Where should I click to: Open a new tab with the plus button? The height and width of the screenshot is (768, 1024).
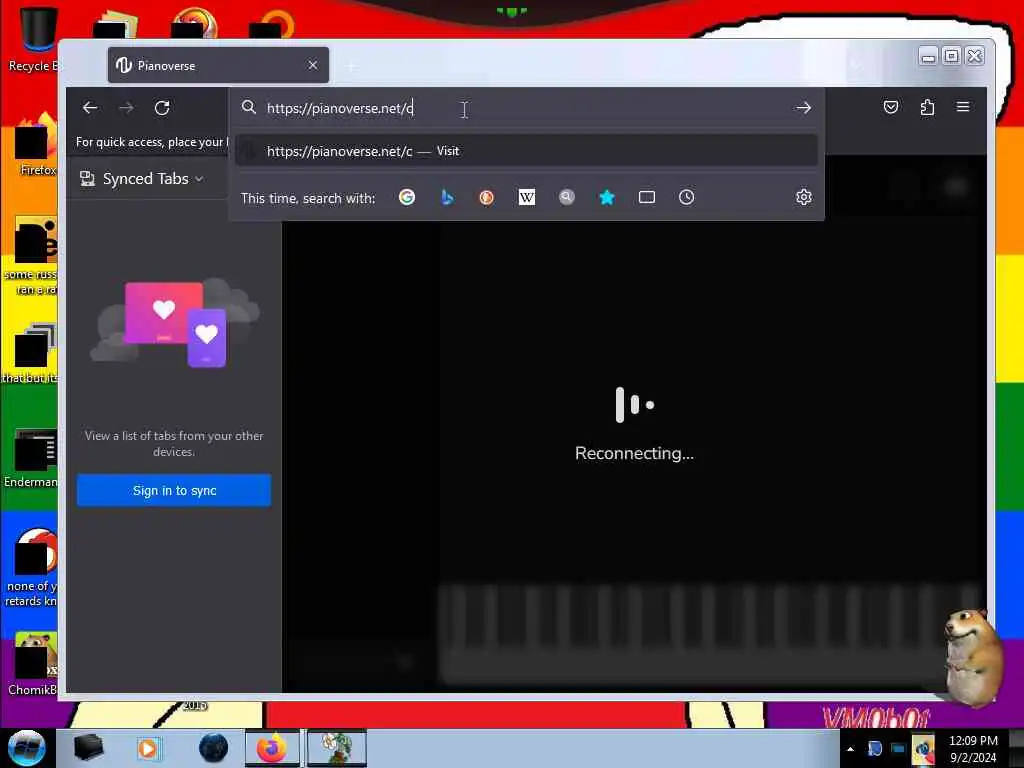pyautogui.click(x=351, y=66)
